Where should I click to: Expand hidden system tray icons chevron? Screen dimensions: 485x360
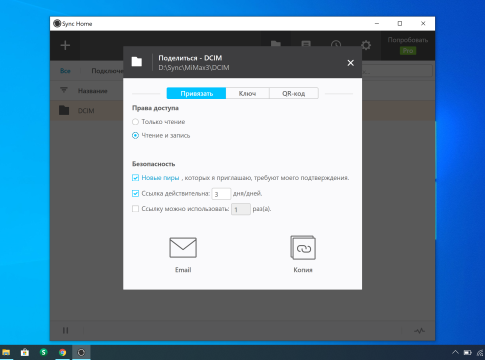(455, 352)
